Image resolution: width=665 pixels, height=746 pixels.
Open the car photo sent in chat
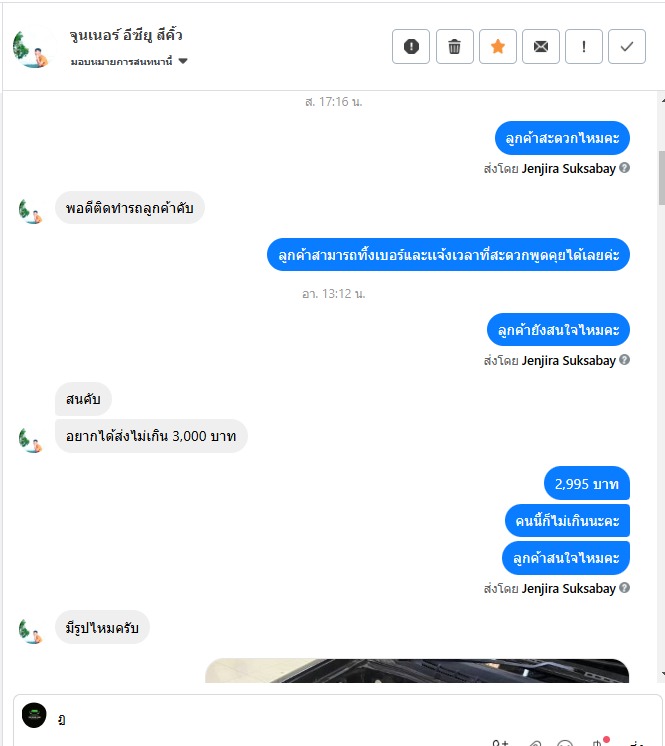click(417, 671)
